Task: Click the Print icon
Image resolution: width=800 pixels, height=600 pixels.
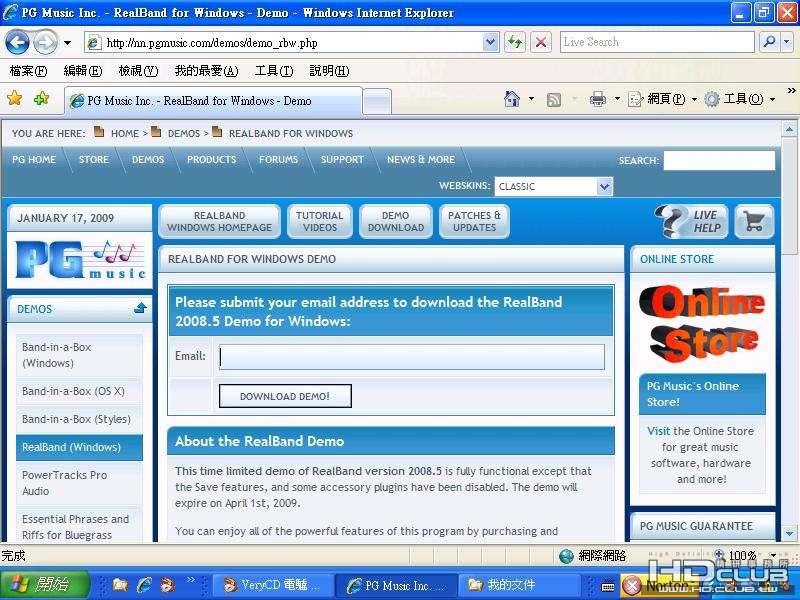Action: click(x=597, y=98)
